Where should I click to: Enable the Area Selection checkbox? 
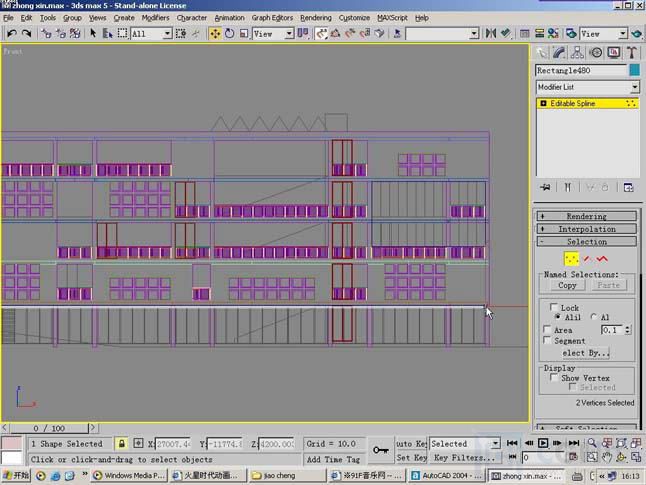click(x=547, y=330)
